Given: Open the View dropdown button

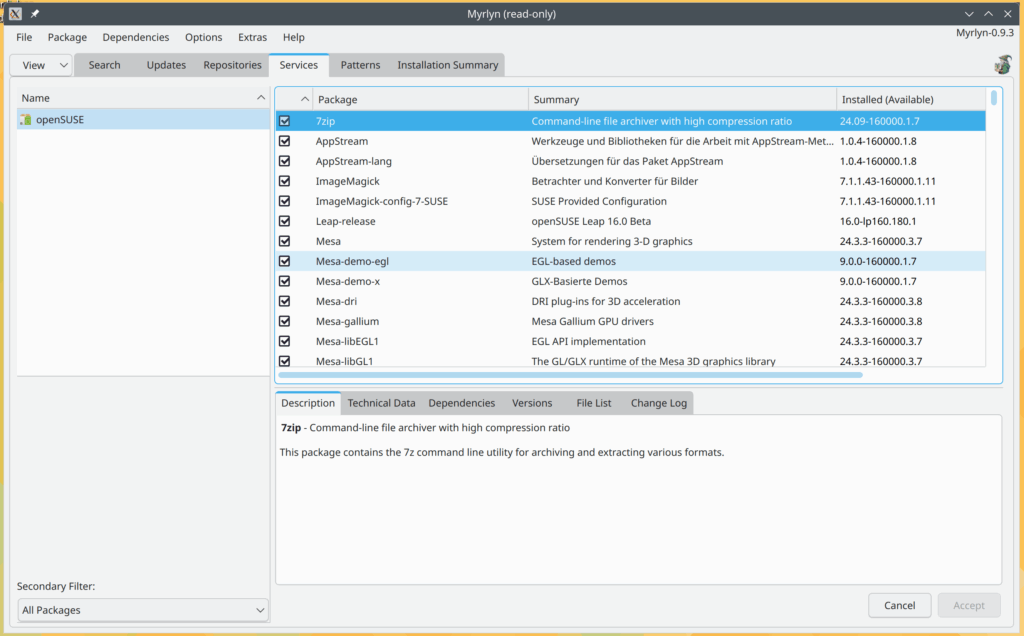Looking at the screenshot, I should coord(40,65).
